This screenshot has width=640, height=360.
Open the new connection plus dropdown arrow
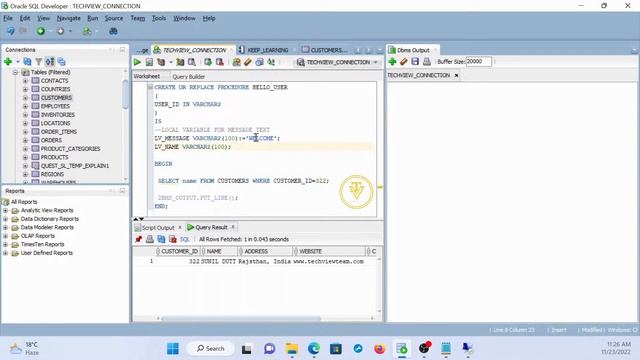18,62
